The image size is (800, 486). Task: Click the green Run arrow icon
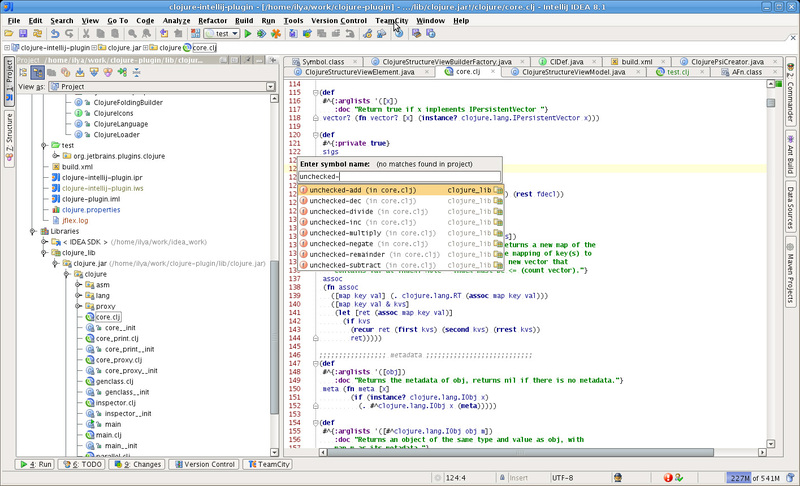248,34
